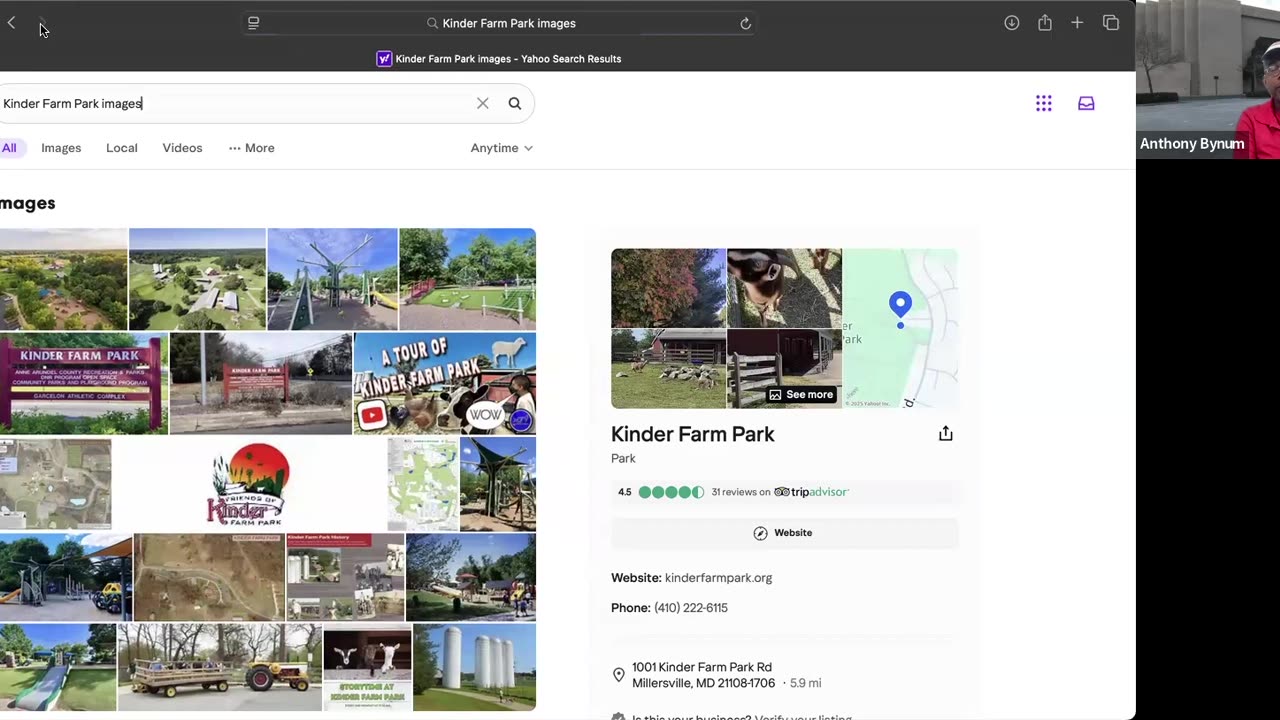Switch to the Local search tab
This screenshot has width=1280, height=720.
122,148
